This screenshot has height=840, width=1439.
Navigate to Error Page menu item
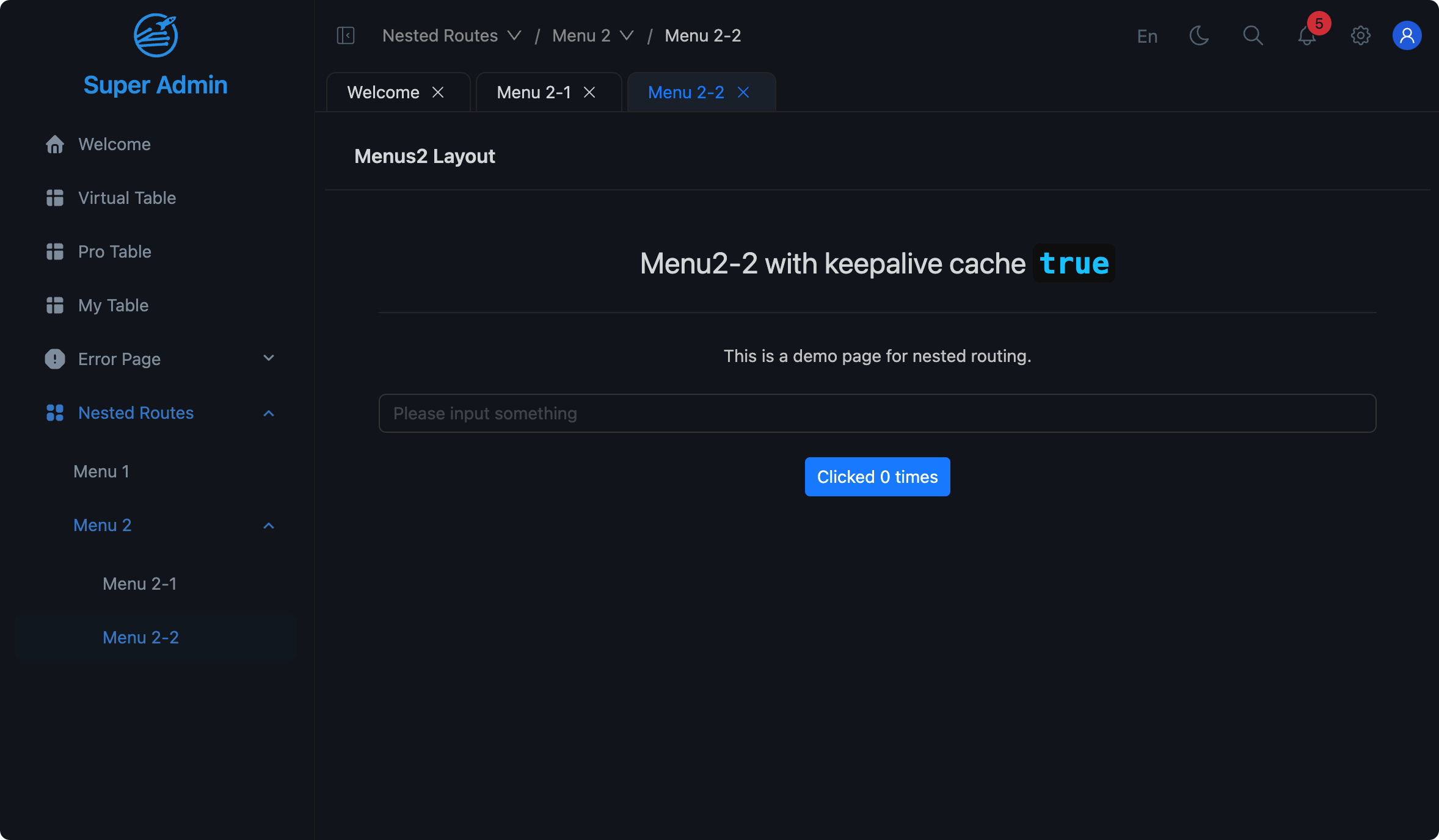[155, 358]
